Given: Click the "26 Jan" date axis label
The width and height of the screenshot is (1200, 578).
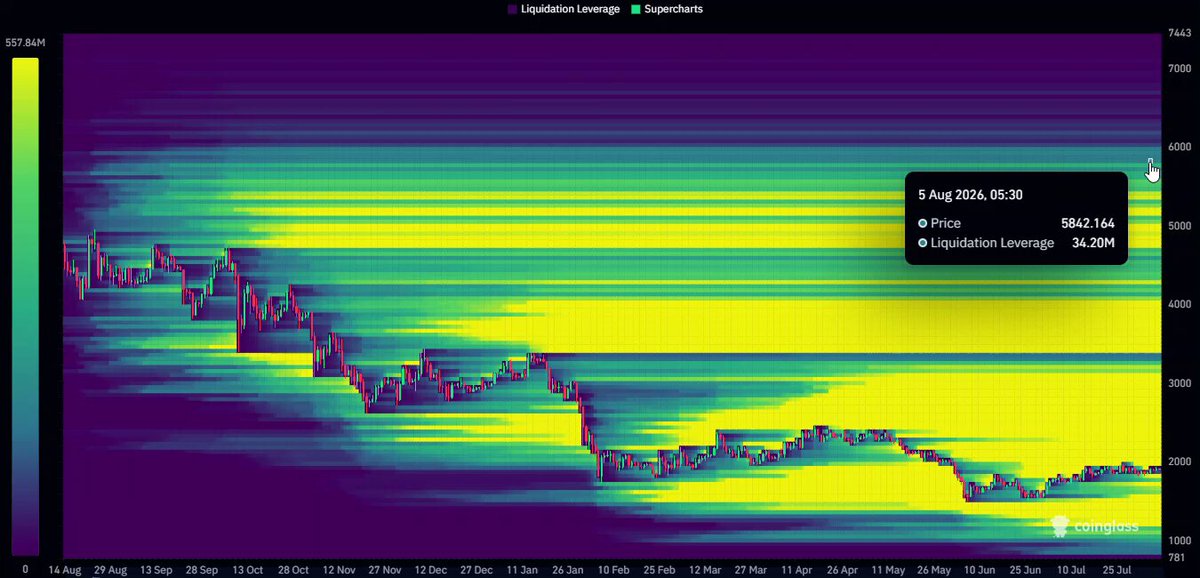Looking at the screenshot, I should pyautogui.click(x=569, y=569).
